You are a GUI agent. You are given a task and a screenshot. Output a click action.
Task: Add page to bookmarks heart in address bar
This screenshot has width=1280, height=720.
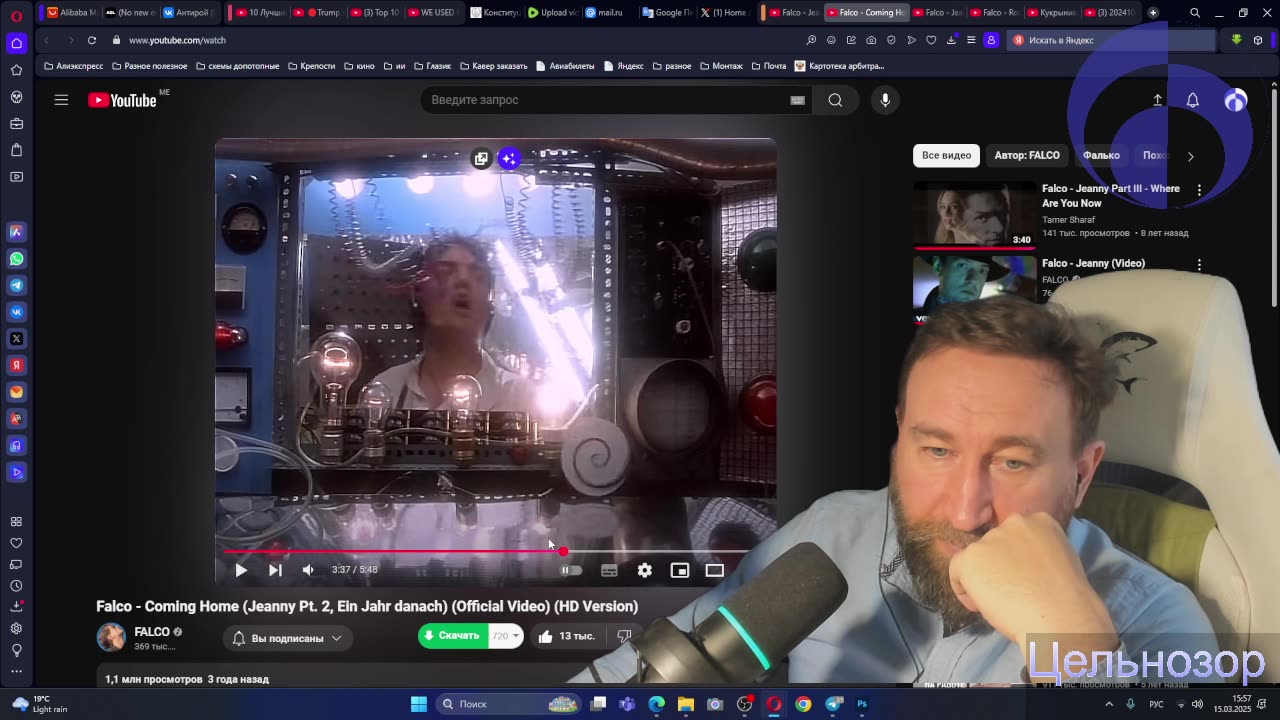click(x=931, y=40)
